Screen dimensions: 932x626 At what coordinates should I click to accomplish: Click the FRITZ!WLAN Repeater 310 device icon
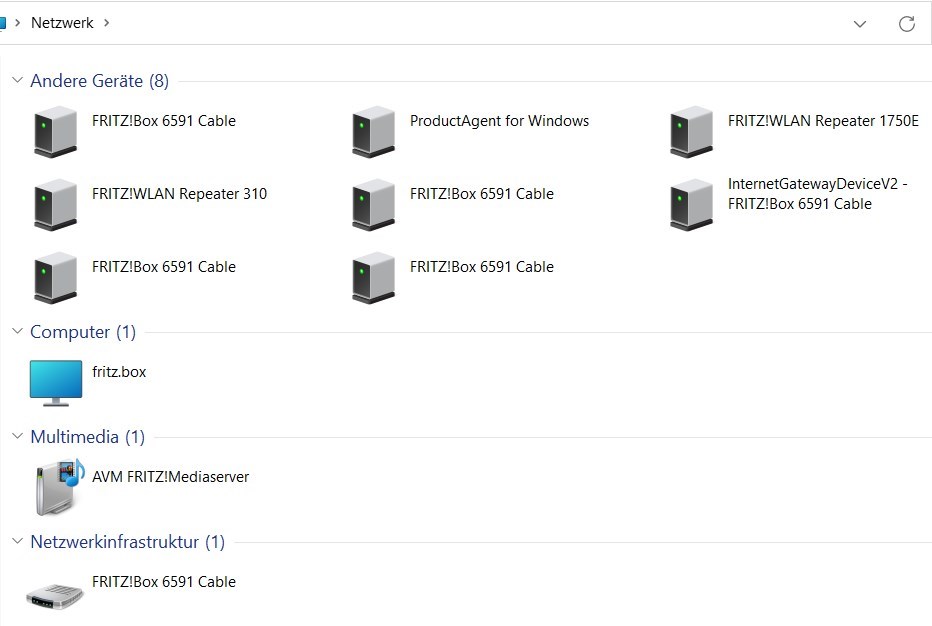pyautogui.click(x=56, y=204)
